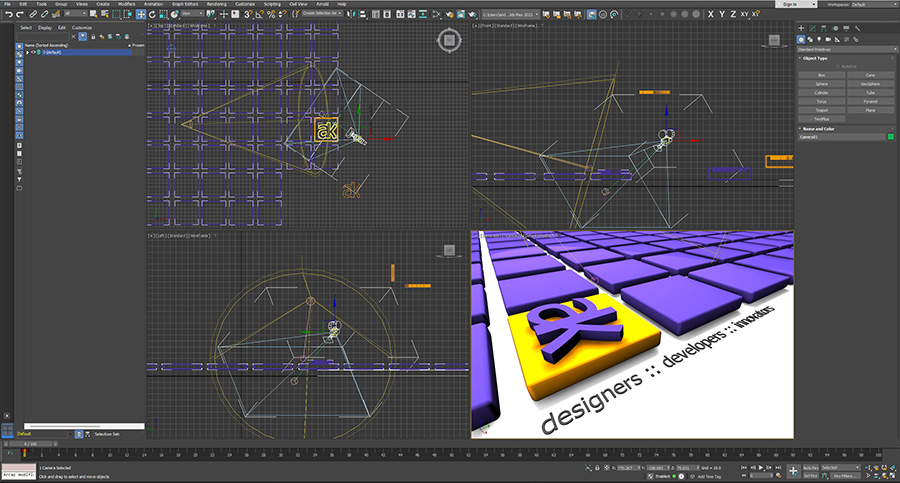Open the Create Selection Set dropdown
Image resolution: width=900 pixels, height=483 pixels.
click(x=322, y=13)
